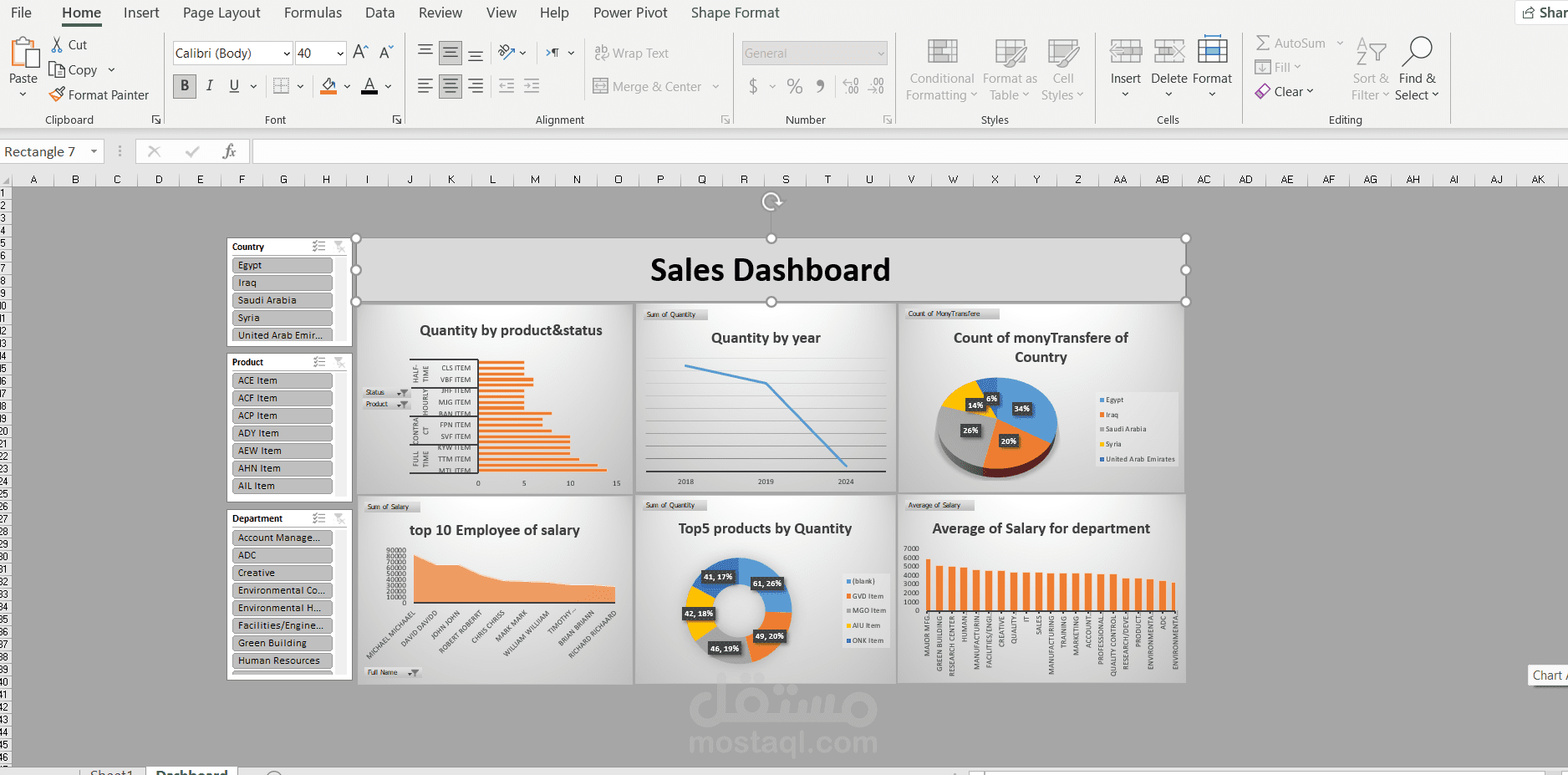1568x775 pixels.
Task: Clear the Product slicer filter
Action: click(x=339, y=362)
